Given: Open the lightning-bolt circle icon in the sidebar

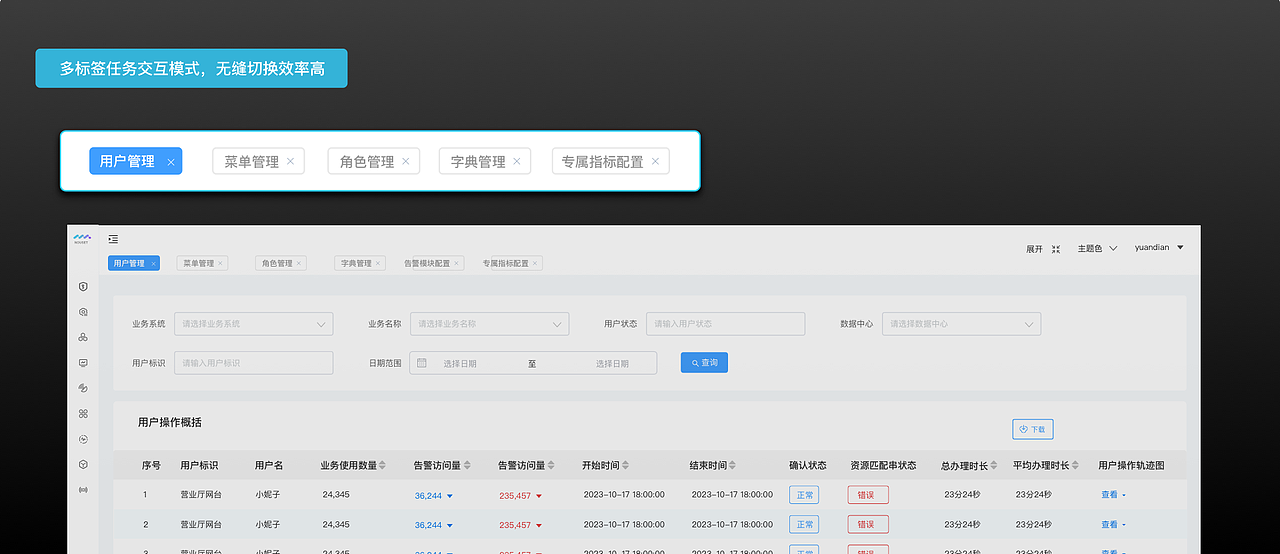Looking at the screenshot, I should [83, 439].
